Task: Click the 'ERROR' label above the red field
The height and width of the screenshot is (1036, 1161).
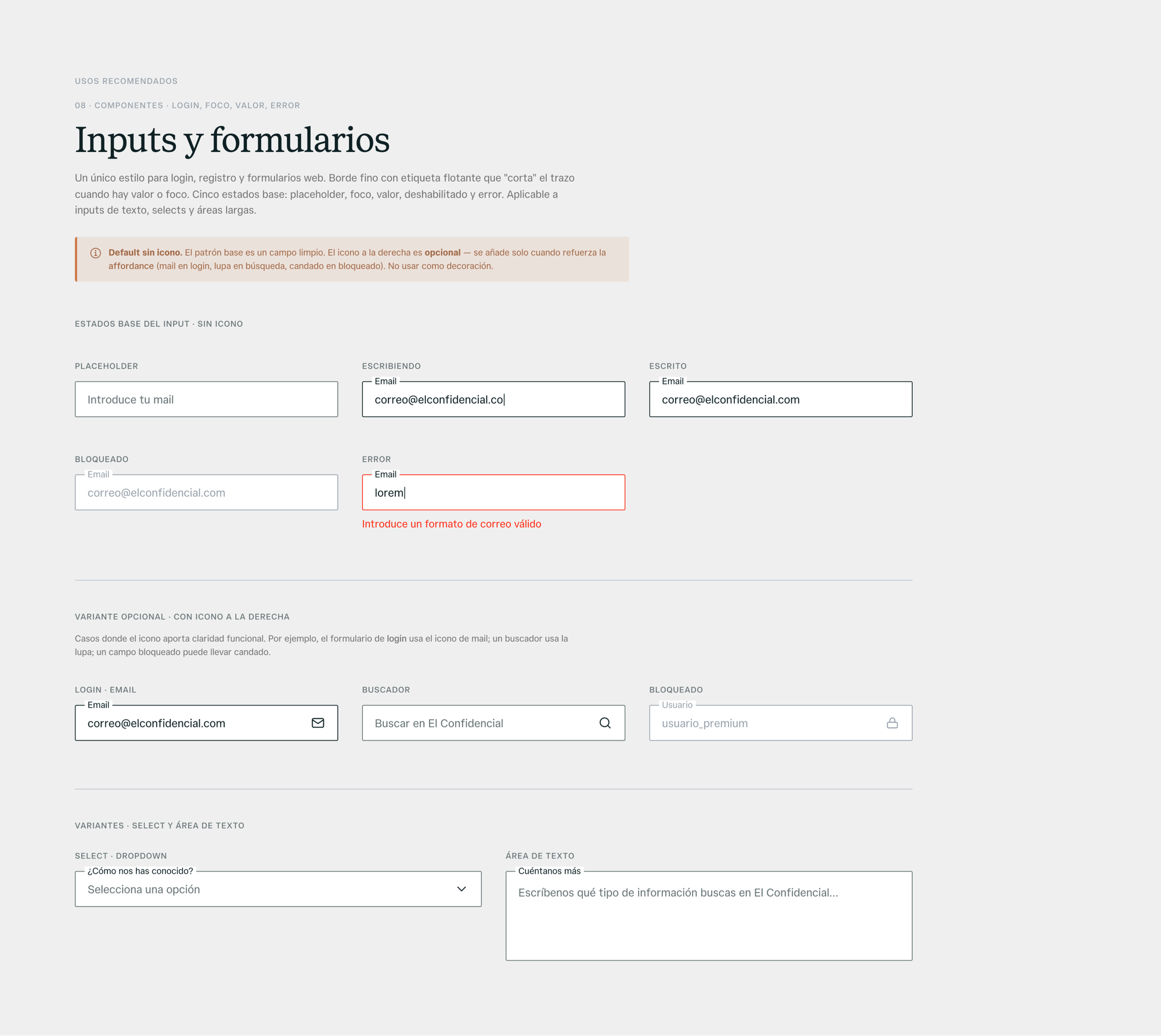Action: click(376, 459)
